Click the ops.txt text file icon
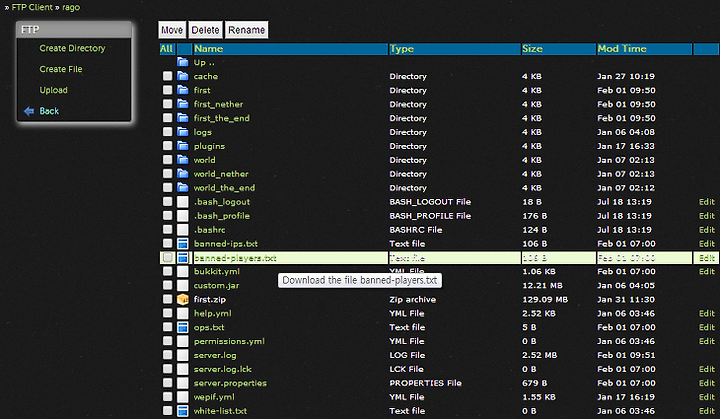Image resolution: width=720 pixels, height=419 pixels. (x=183, y=327)
